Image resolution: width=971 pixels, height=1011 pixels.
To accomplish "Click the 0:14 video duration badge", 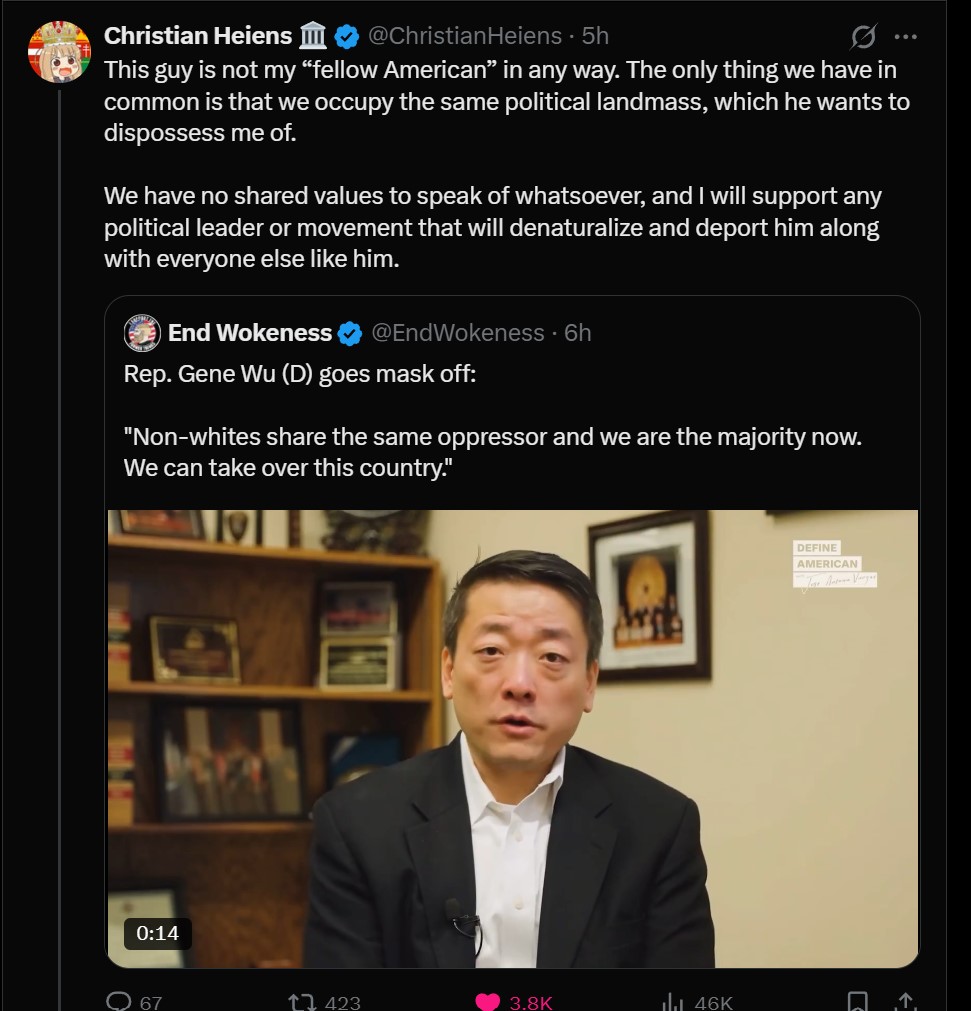I will pyautogui.click(x=157, y=933).
